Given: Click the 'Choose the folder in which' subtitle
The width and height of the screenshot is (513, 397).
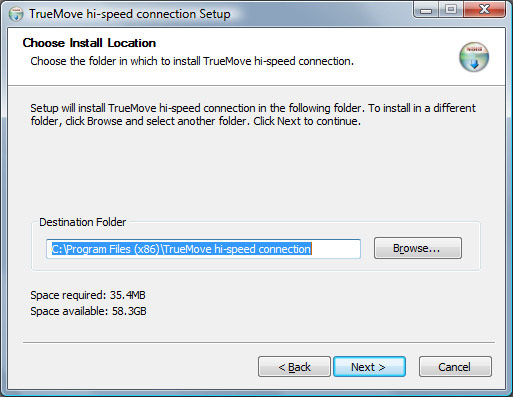Looking at the screenshot, I should (192, 61).
